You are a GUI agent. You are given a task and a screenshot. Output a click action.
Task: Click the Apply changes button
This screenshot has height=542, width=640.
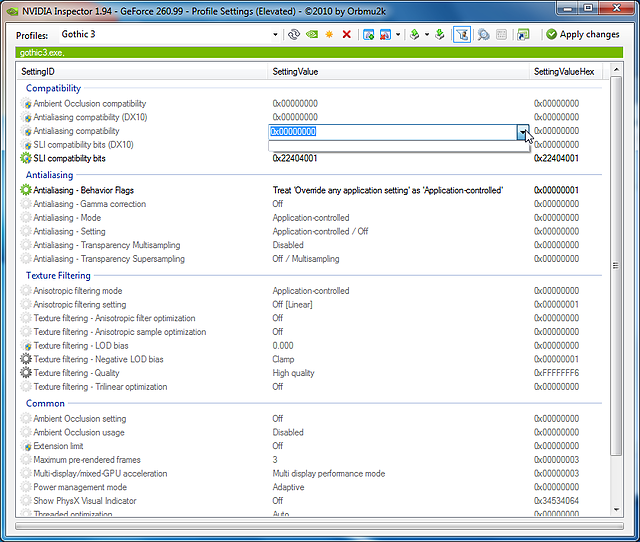[x=583, y=34]
